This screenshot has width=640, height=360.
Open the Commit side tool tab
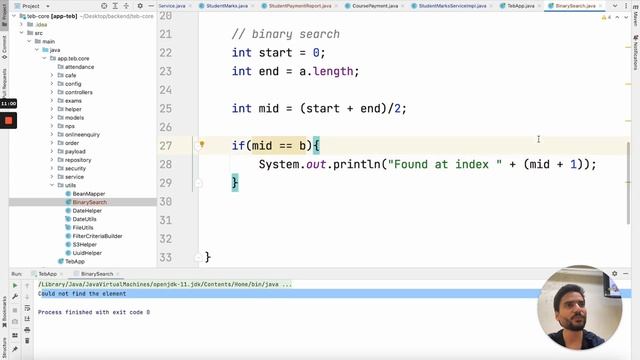4,47
